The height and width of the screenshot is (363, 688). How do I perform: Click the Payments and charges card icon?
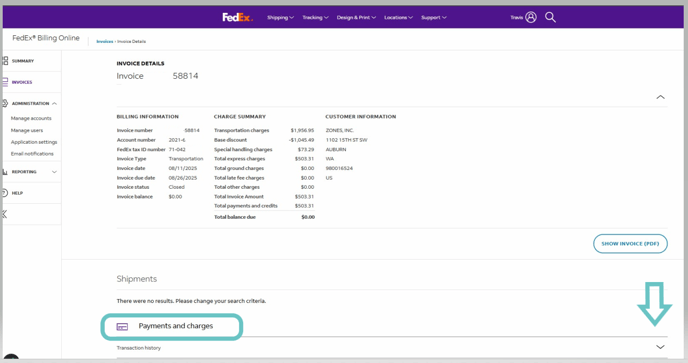click(122, 327)
